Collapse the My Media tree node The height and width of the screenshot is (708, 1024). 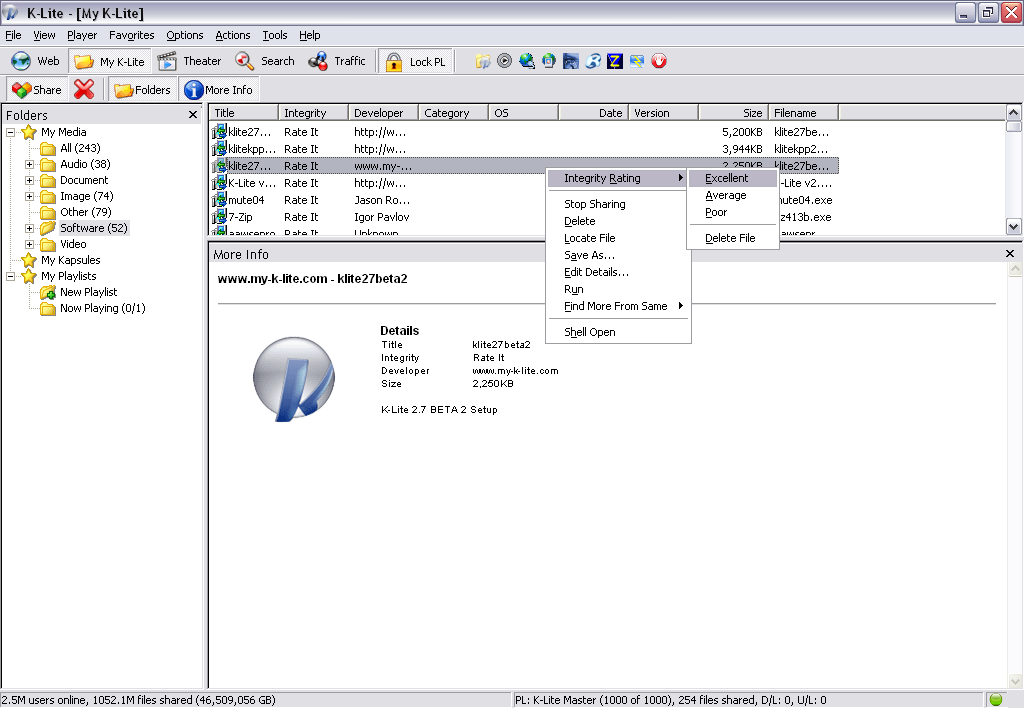pyautogui.click(x=10, y=132)
